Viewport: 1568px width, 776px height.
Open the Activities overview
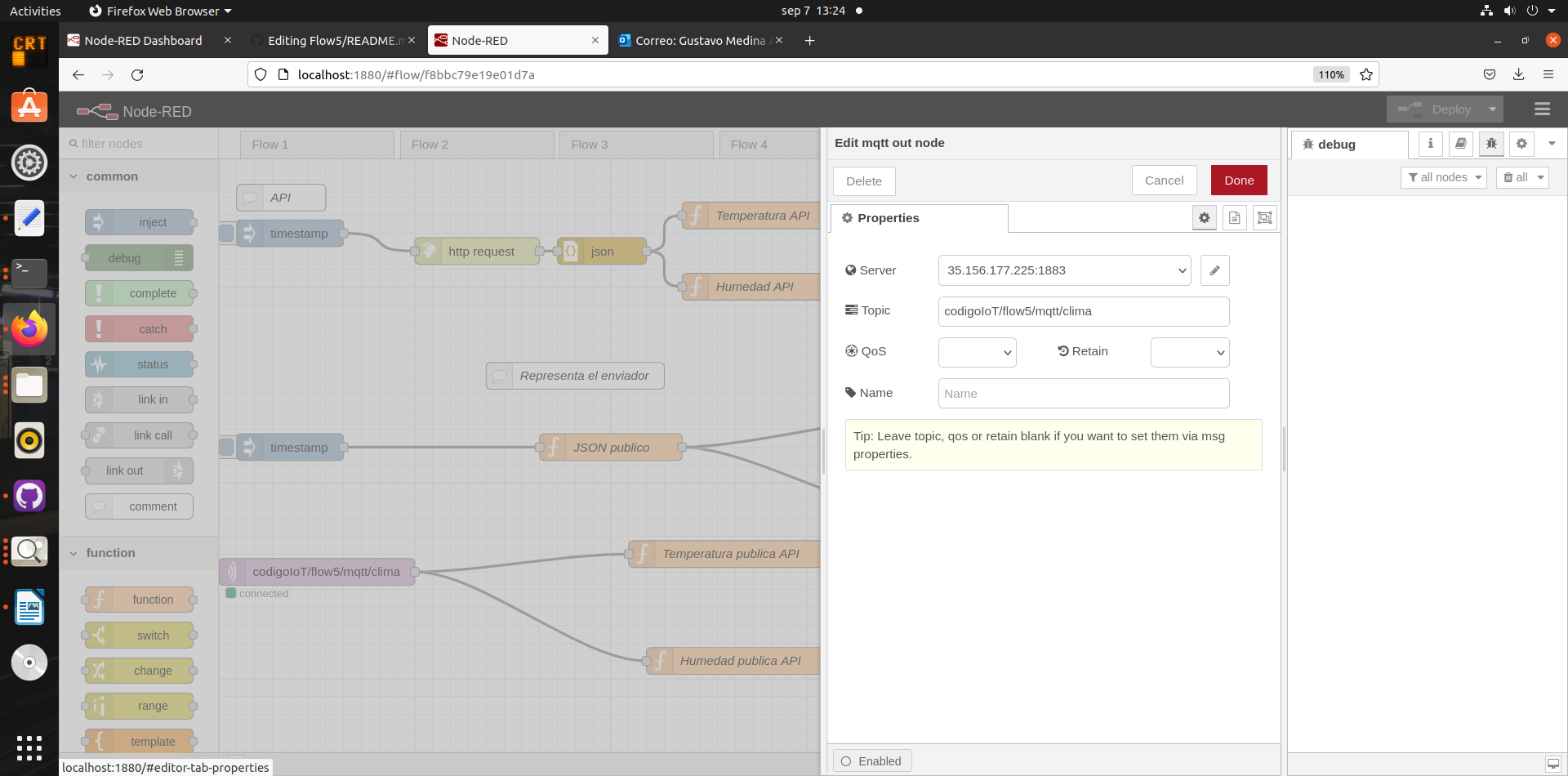tap(35, 11)
